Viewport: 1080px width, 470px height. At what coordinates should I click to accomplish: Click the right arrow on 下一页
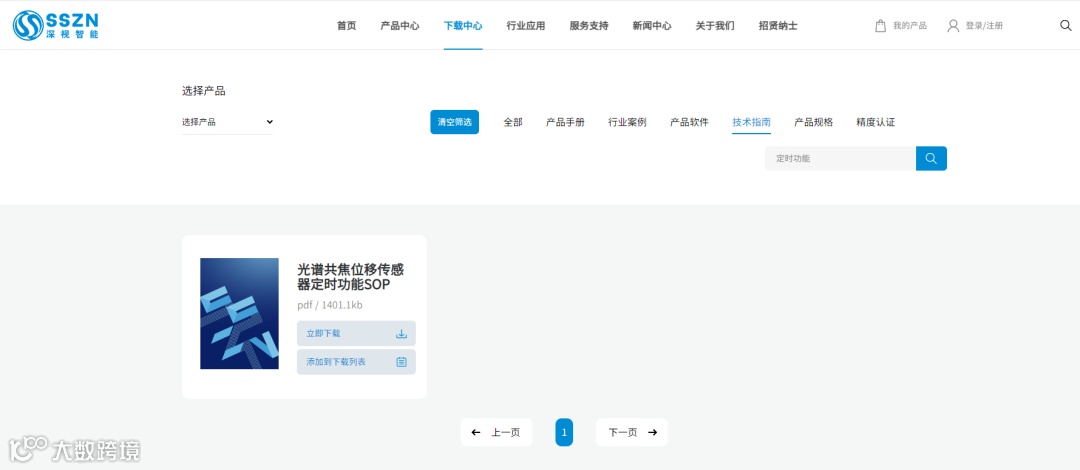(652, 433)
